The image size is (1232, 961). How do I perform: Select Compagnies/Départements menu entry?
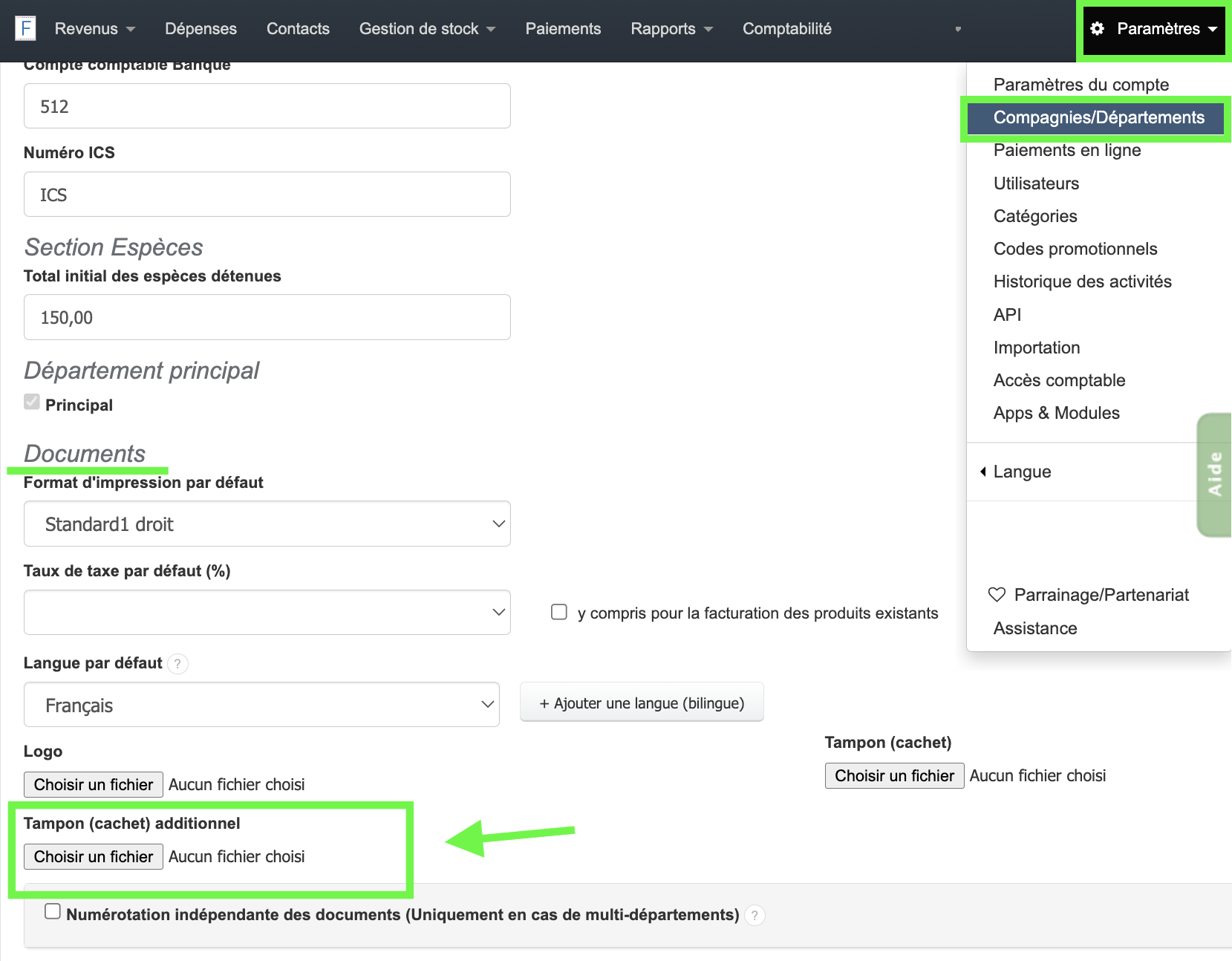(1098, 117)
